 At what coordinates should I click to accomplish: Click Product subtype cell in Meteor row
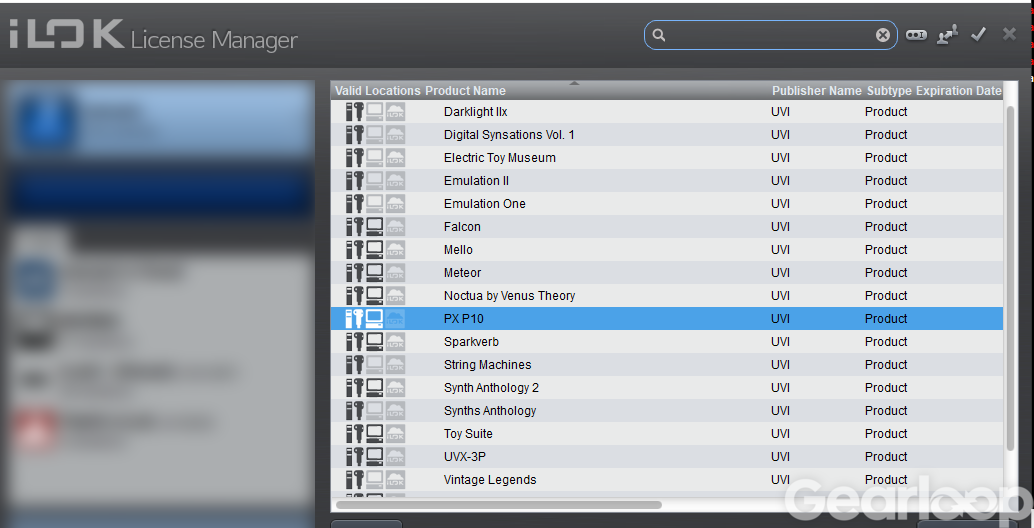(886, 273)
